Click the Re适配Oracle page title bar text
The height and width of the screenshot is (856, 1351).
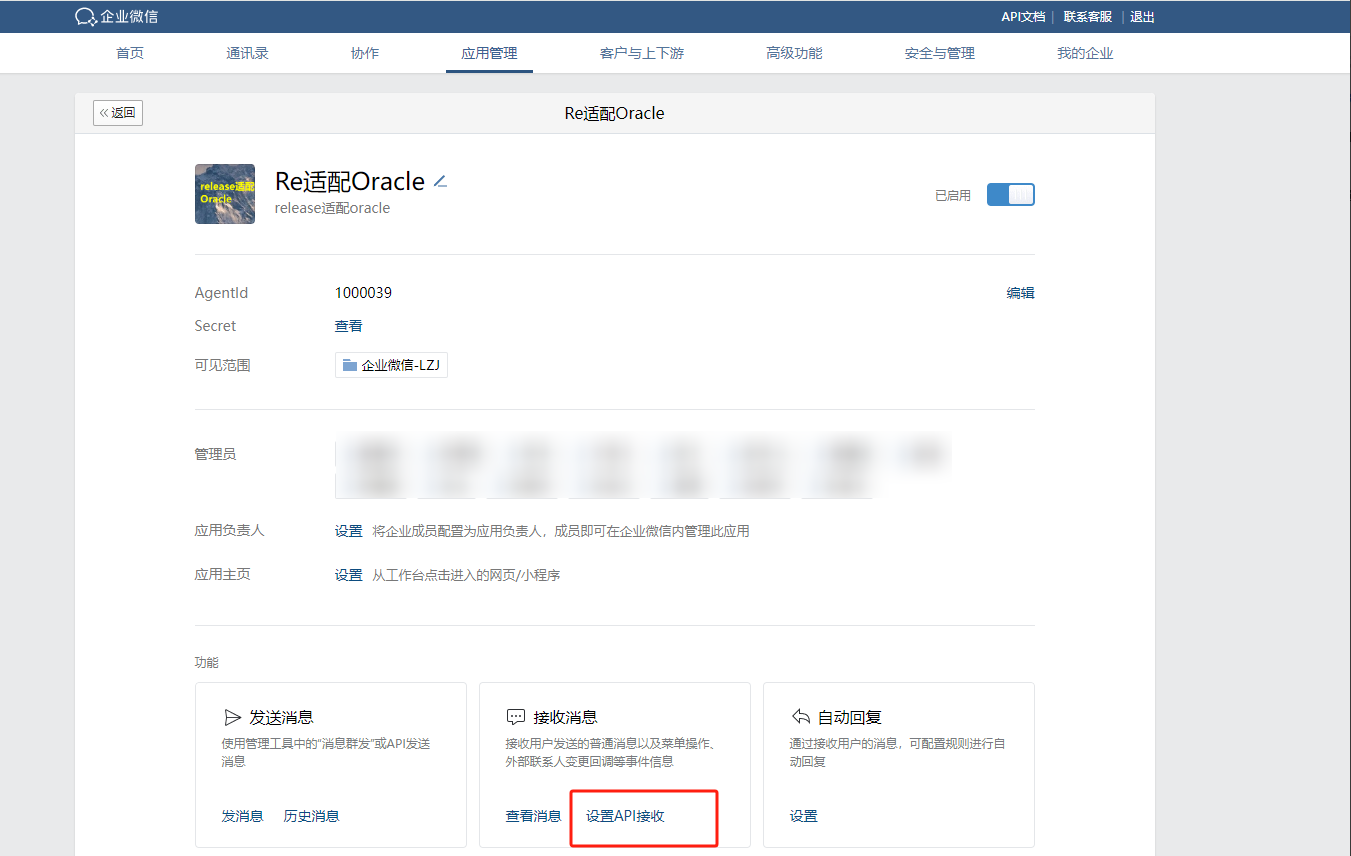tap(614, 113)
